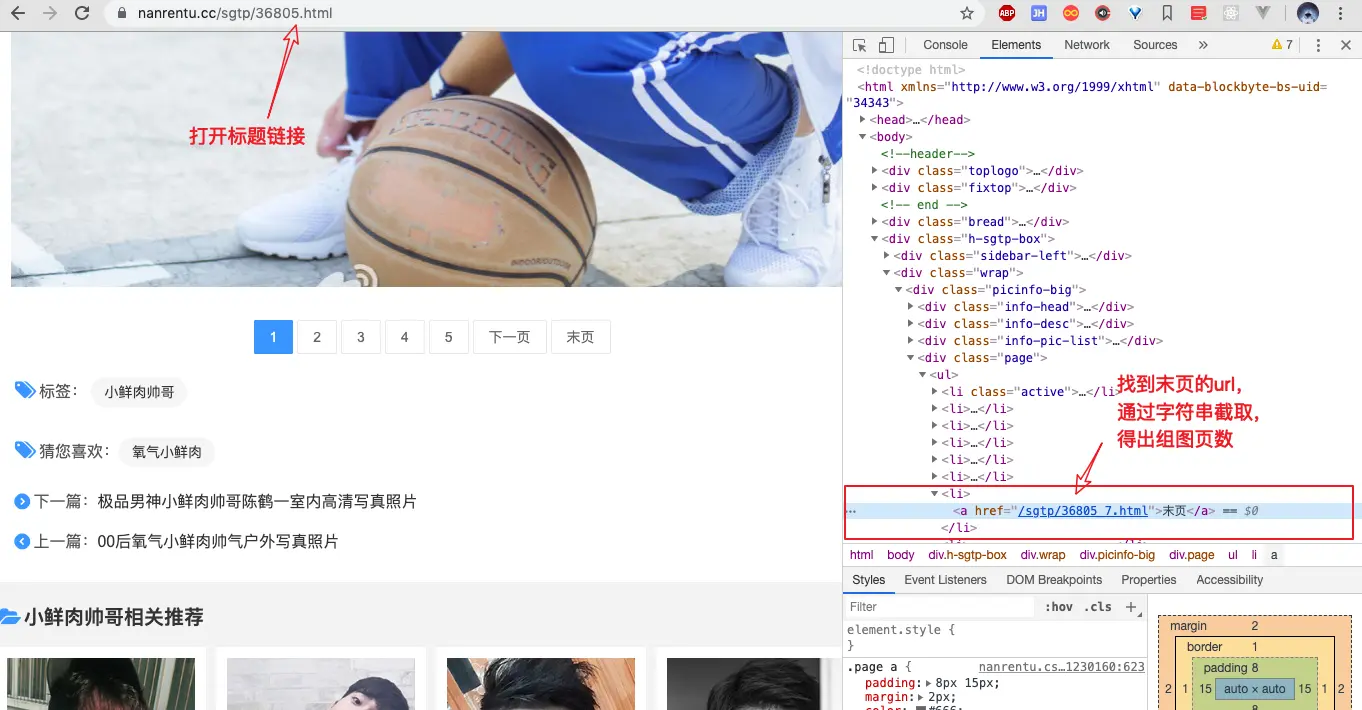The width and height of the screenshot is (1362, 710).
Task: Toggle the device toolbar in DevTools
Action: (886, 45)
